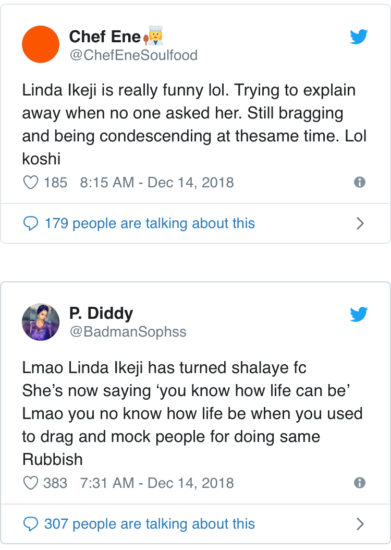The image size is (391, 550).
Task: Open Chef Ene's orange profile avatar
Action: click(x=41, y=44)
